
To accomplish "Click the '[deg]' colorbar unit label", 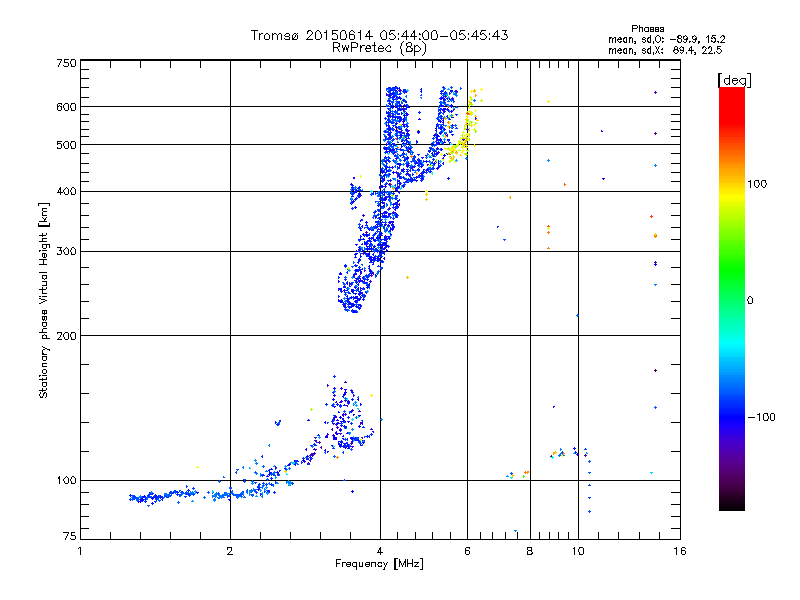I will pos(734,80).
